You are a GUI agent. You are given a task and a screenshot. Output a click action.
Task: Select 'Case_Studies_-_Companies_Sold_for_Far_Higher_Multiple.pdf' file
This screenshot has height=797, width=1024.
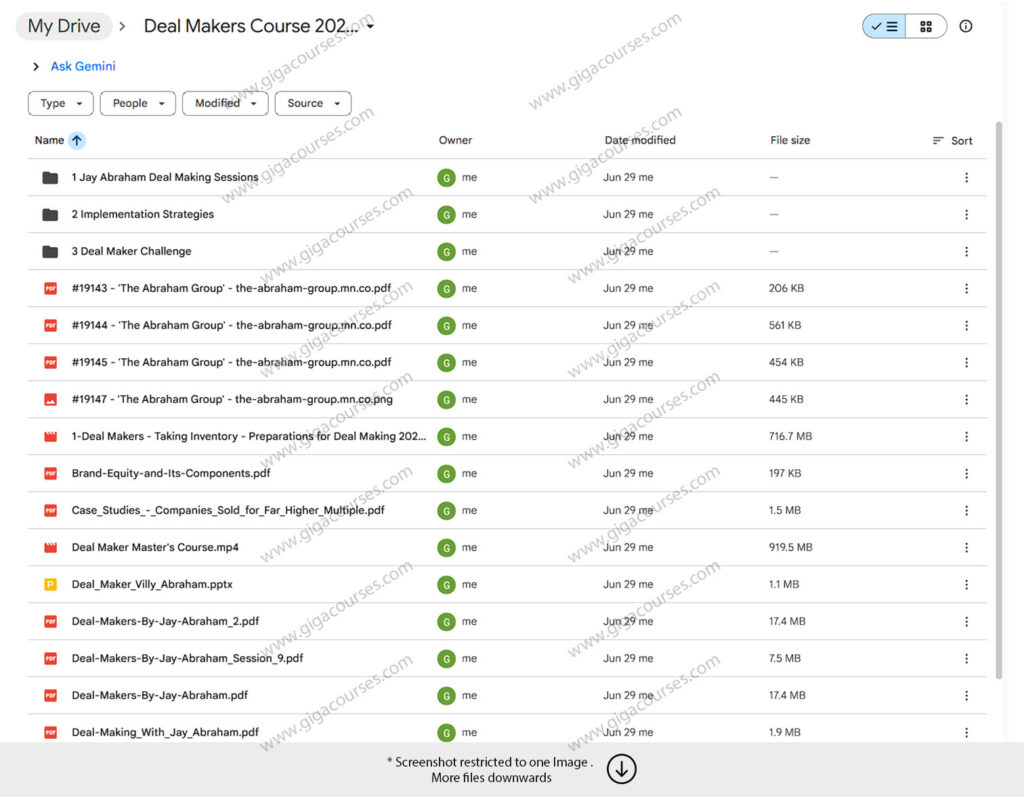[228, 510]
